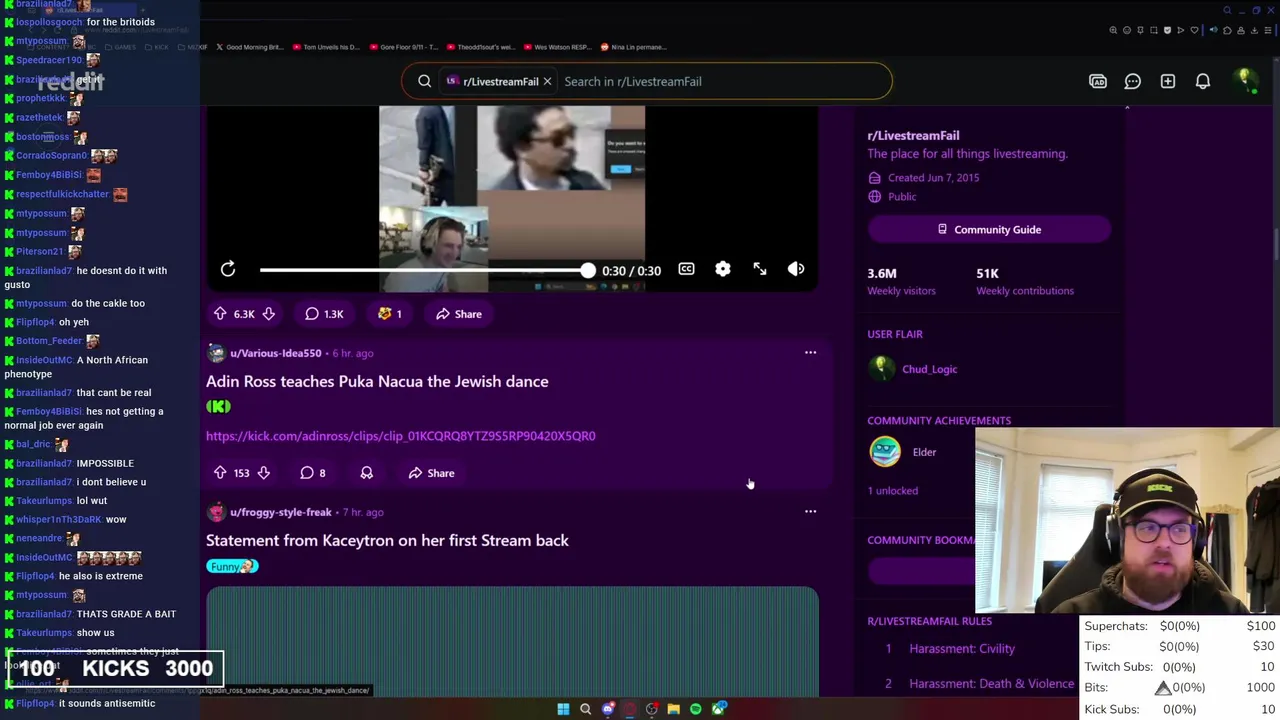Open the options menu on the Kaceytron post
This screenshot has width=1280, height=720.
pos(810,512)
